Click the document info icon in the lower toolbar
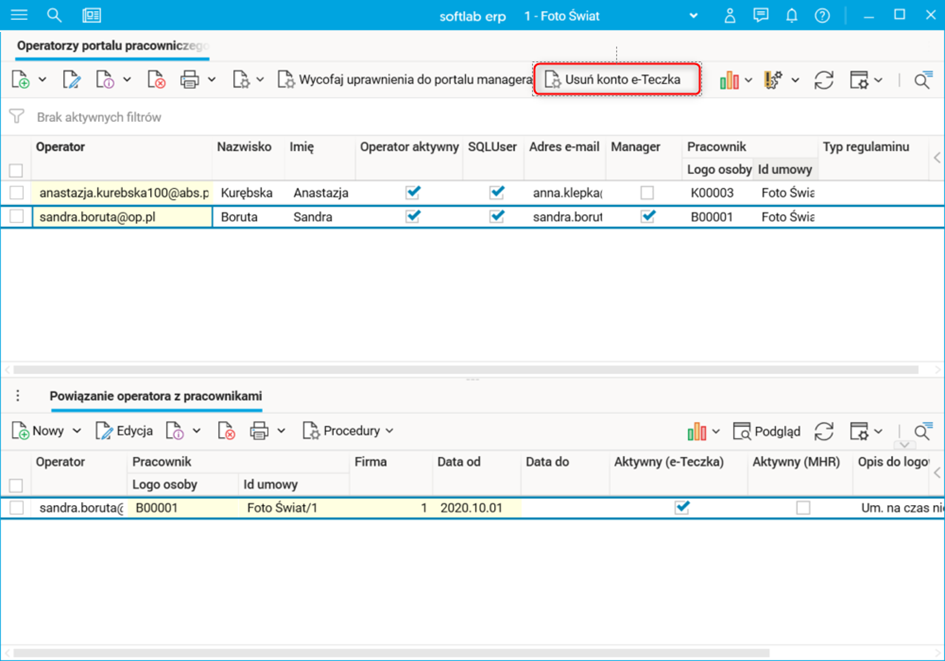 175,431
